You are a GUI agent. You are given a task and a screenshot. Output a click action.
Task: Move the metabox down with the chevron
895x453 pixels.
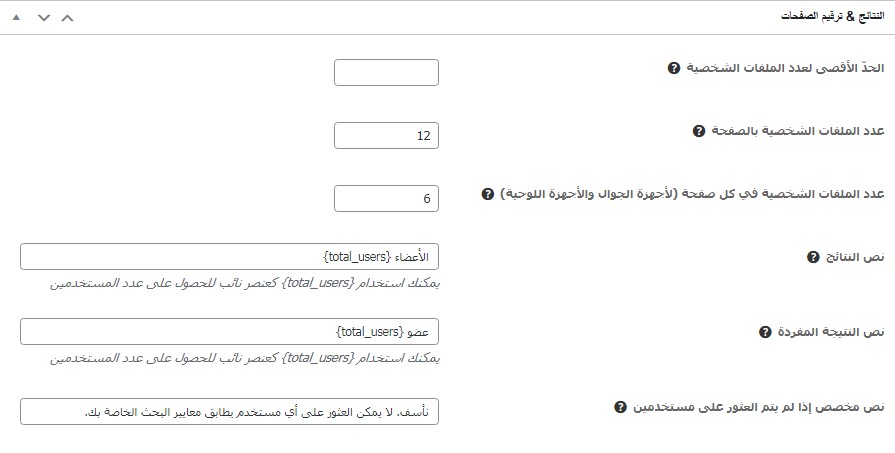point(43,18)
